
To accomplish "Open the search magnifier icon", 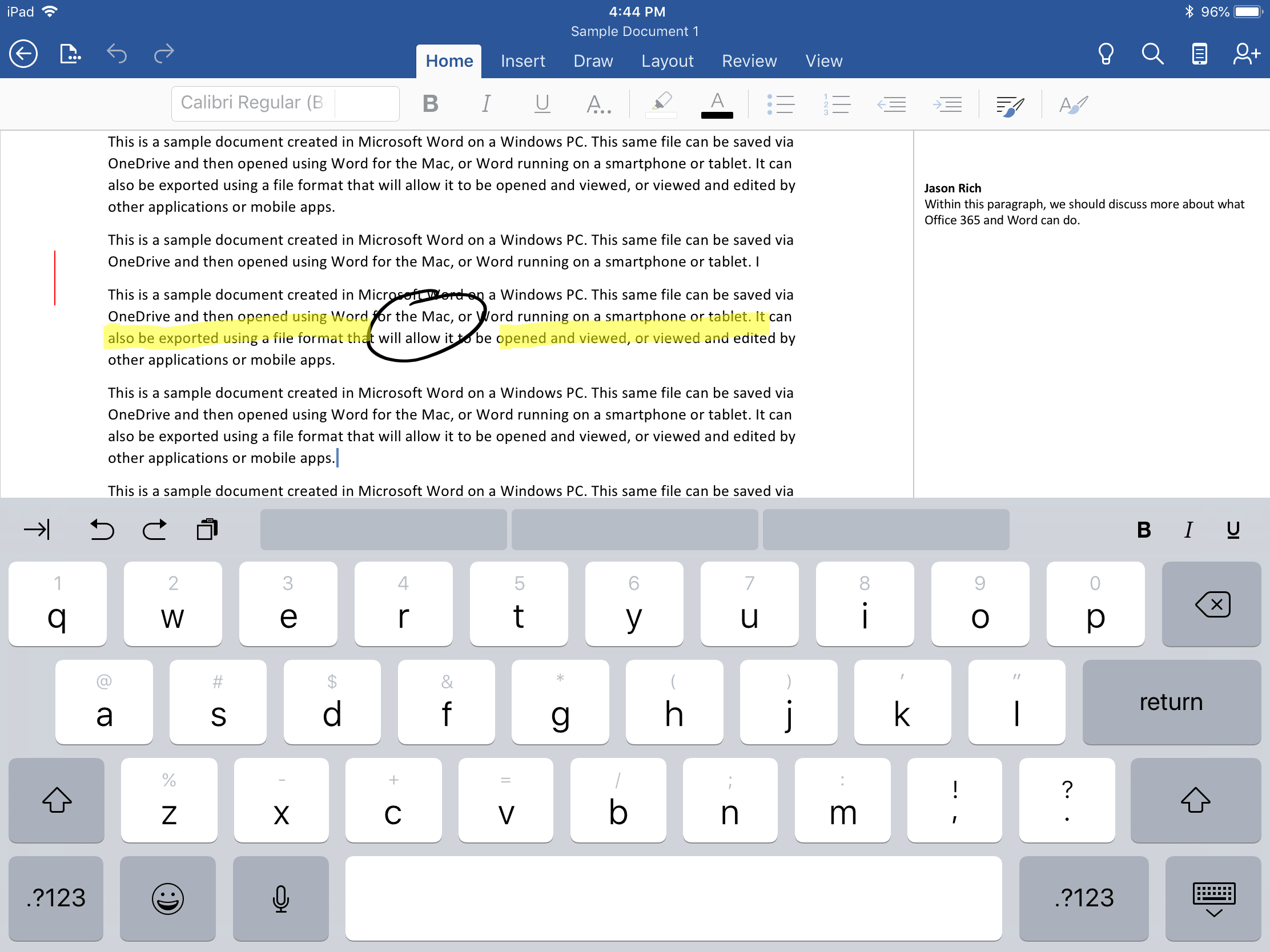I will click(x=1152, y=55).
